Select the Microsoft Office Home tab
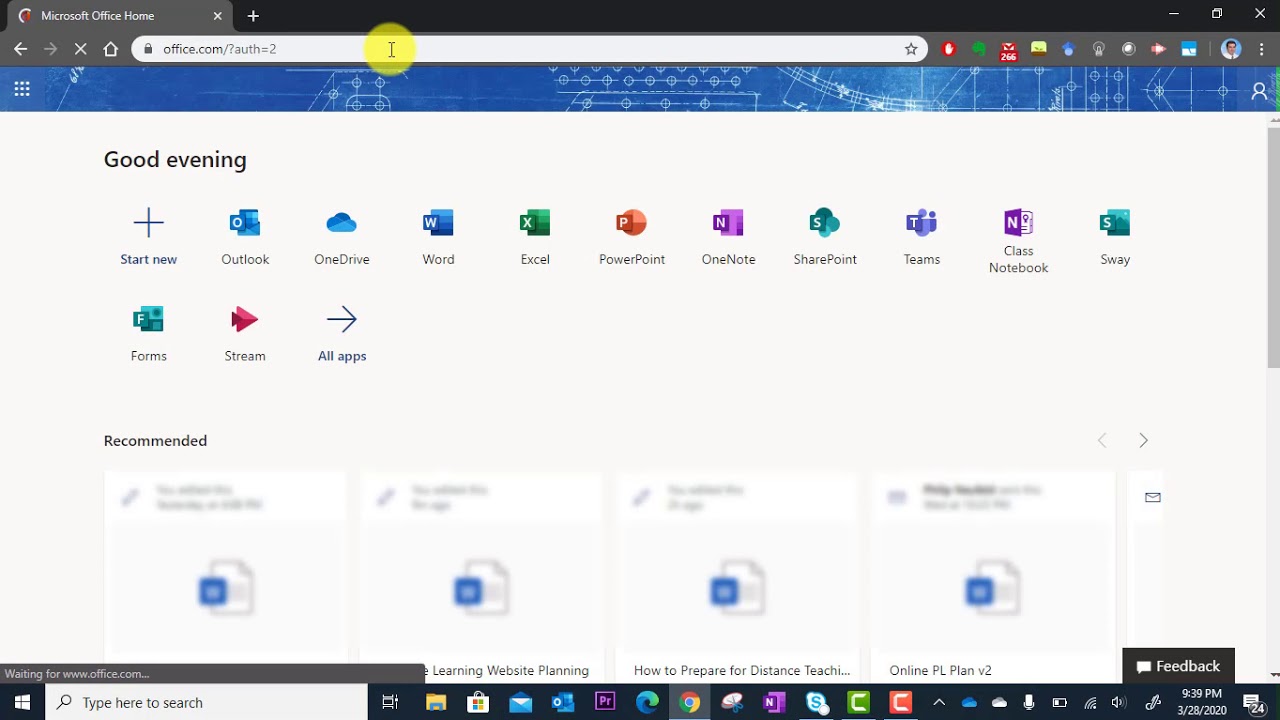The height and width of the screenshot is (720, 1280). [x=120, y=16]
